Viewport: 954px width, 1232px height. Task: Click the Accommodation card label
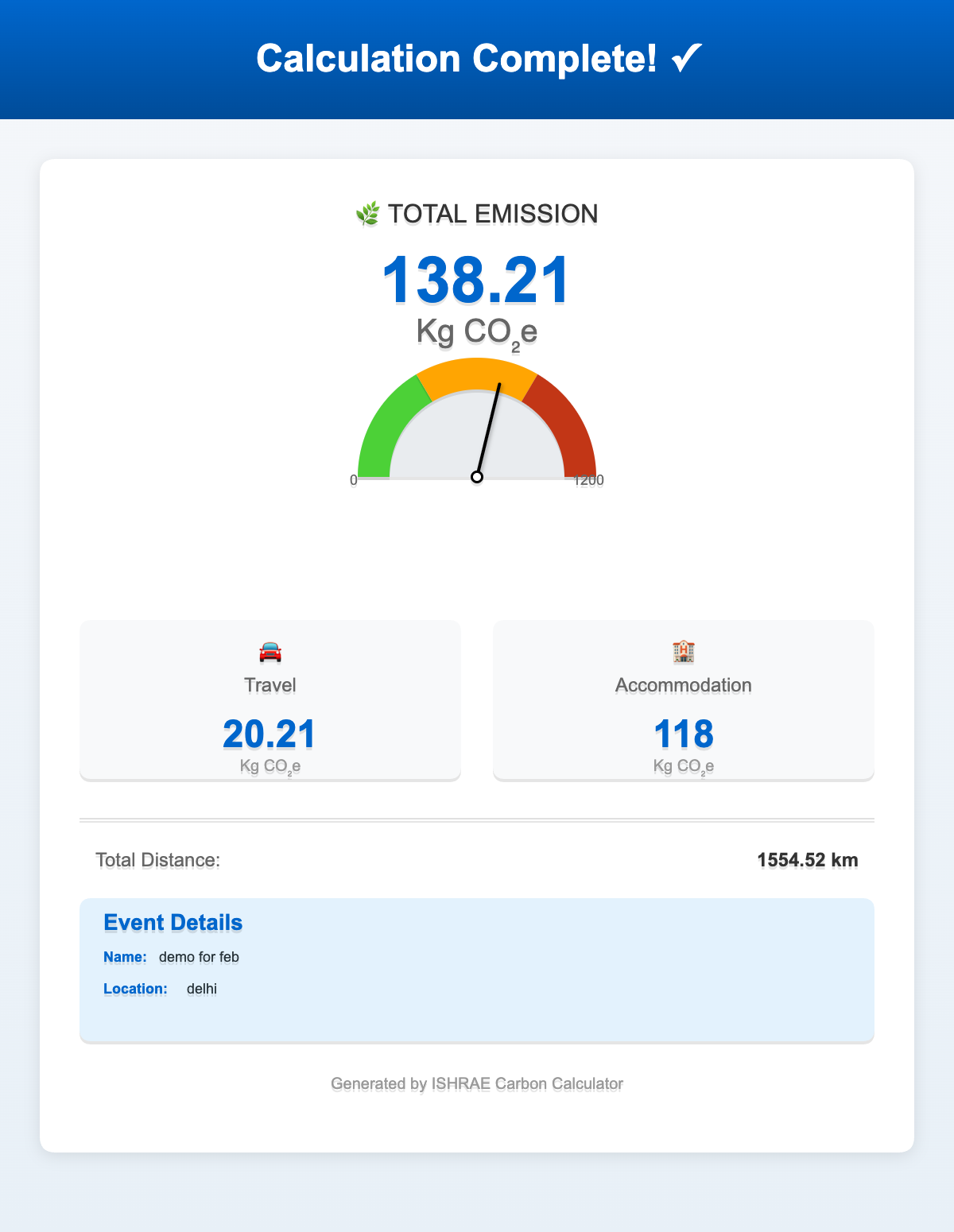(x=684, y=685)
